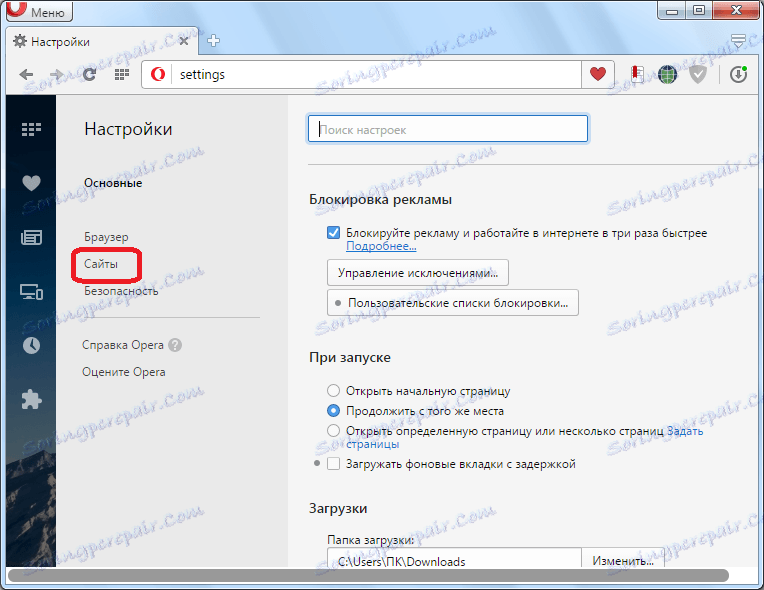Open Браузер settings section

pyautogui.click(x=106, y=237)
